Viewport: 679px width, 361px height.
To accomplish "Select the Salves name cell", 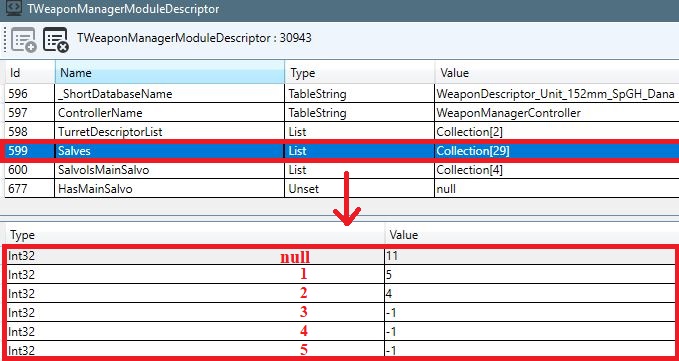I will point(170,151).
